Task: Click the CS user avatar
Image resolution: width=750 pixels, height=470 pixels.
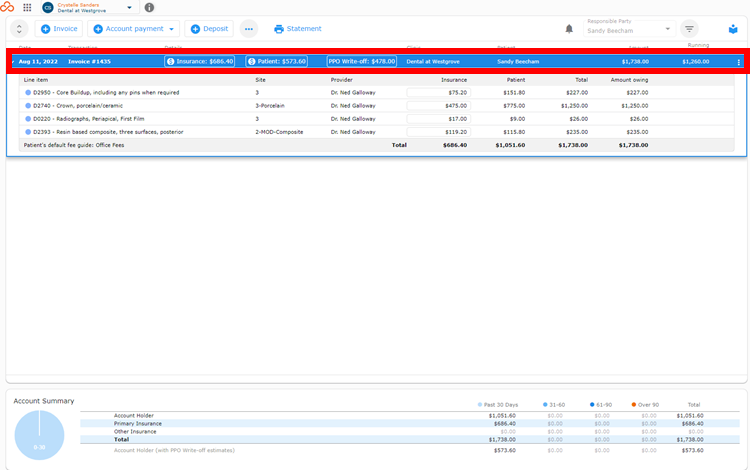Action: pyautogui.click(x=48, y=8)
